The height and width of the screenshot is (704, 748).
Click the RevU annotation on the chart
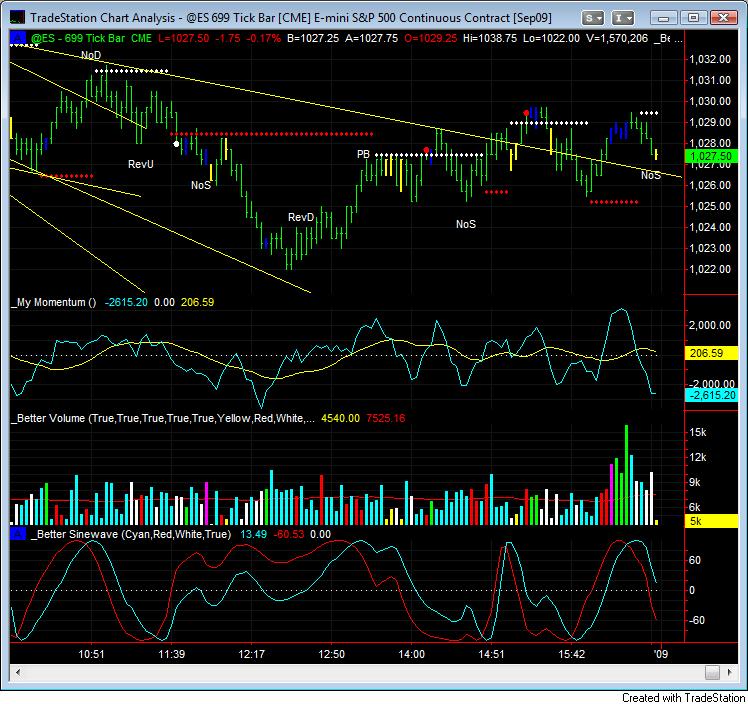point(141,164)
